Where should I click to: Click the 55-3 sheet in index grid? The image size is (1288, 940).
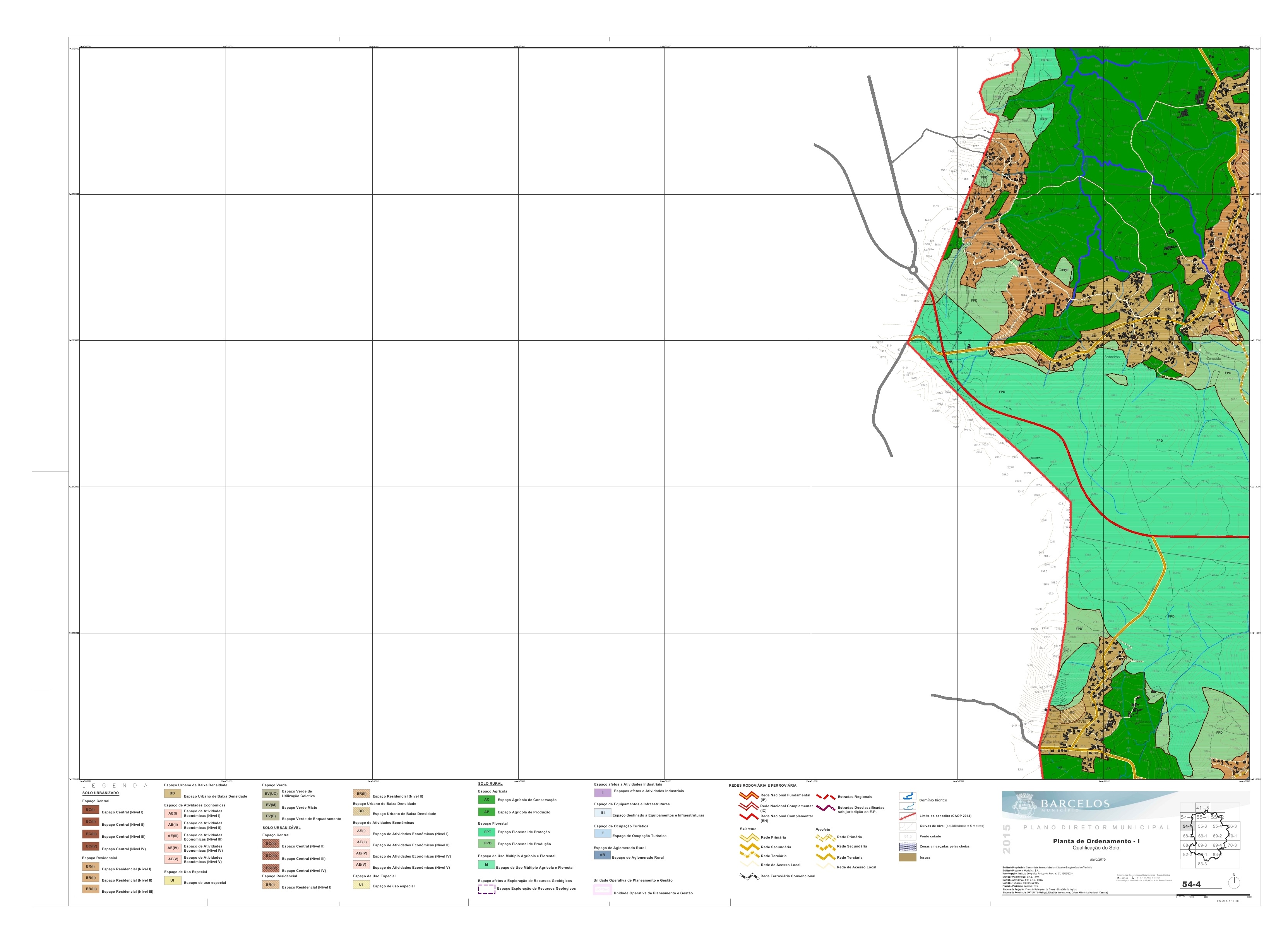(1202, 826)
